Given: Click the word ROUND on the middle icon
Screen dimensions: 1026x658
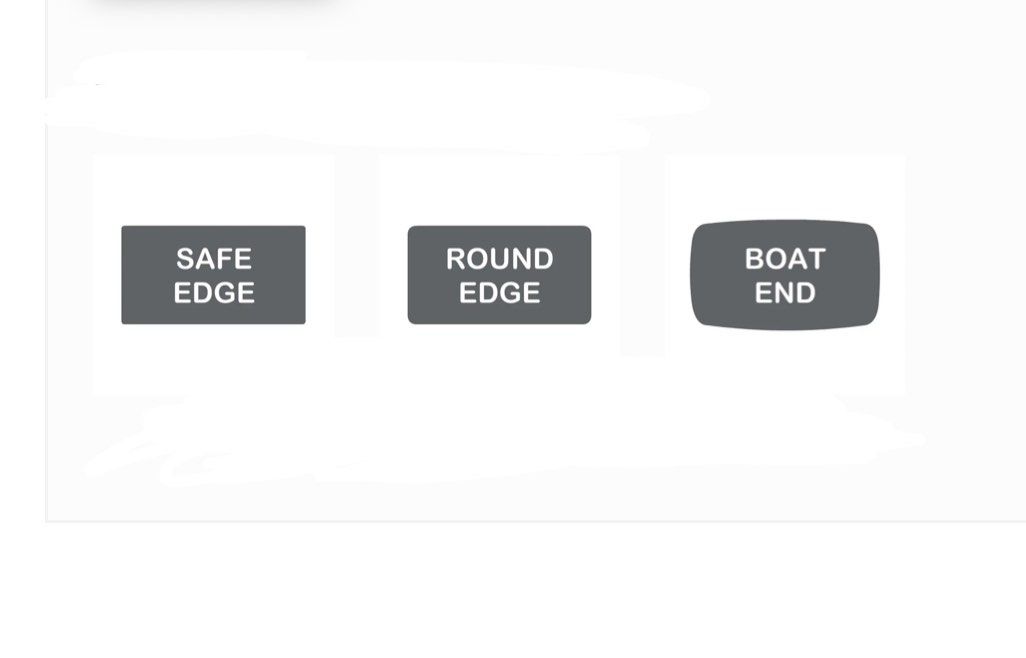Looking at the screenshot, I should (499, 259).
